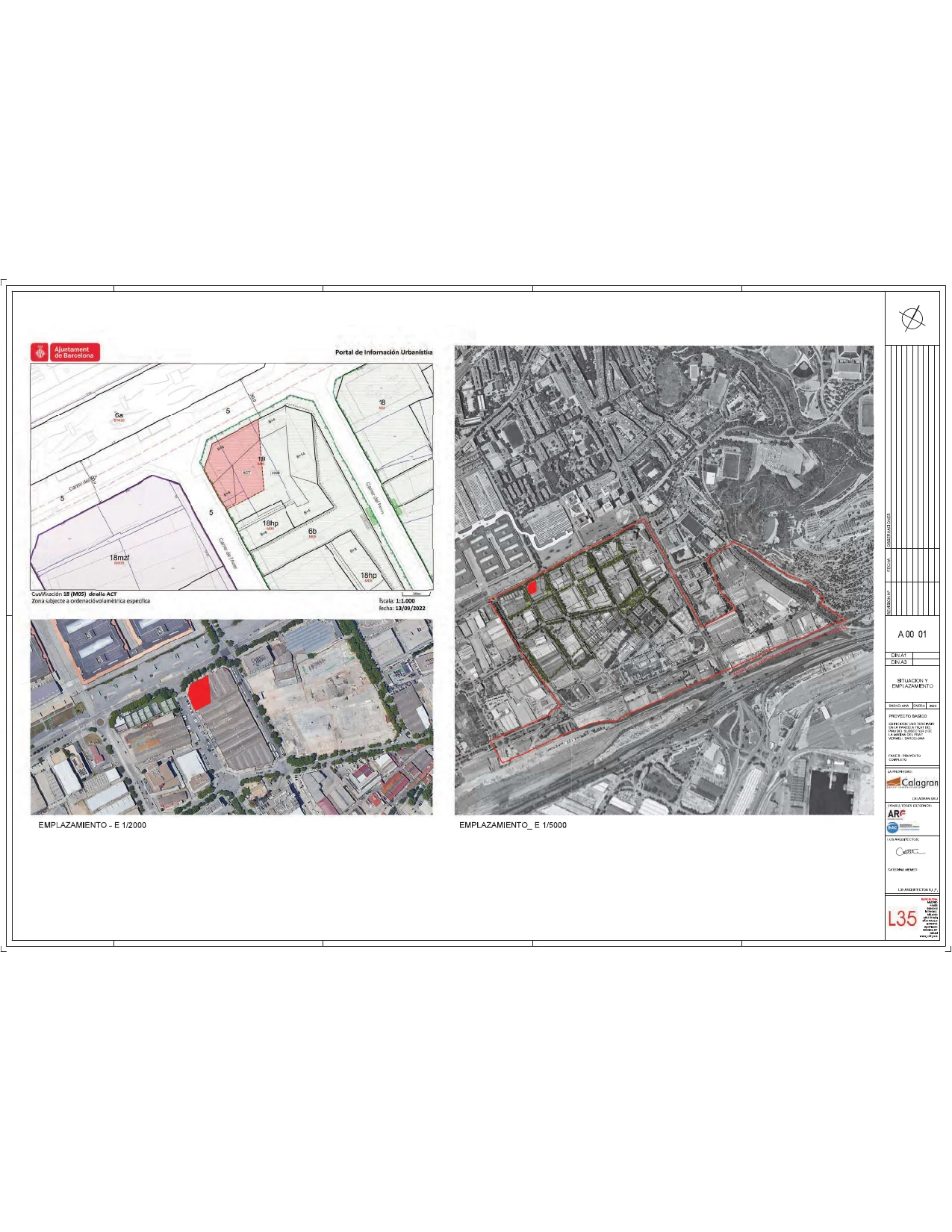Click the '6b' zone label on map

[x=312, y=532]
